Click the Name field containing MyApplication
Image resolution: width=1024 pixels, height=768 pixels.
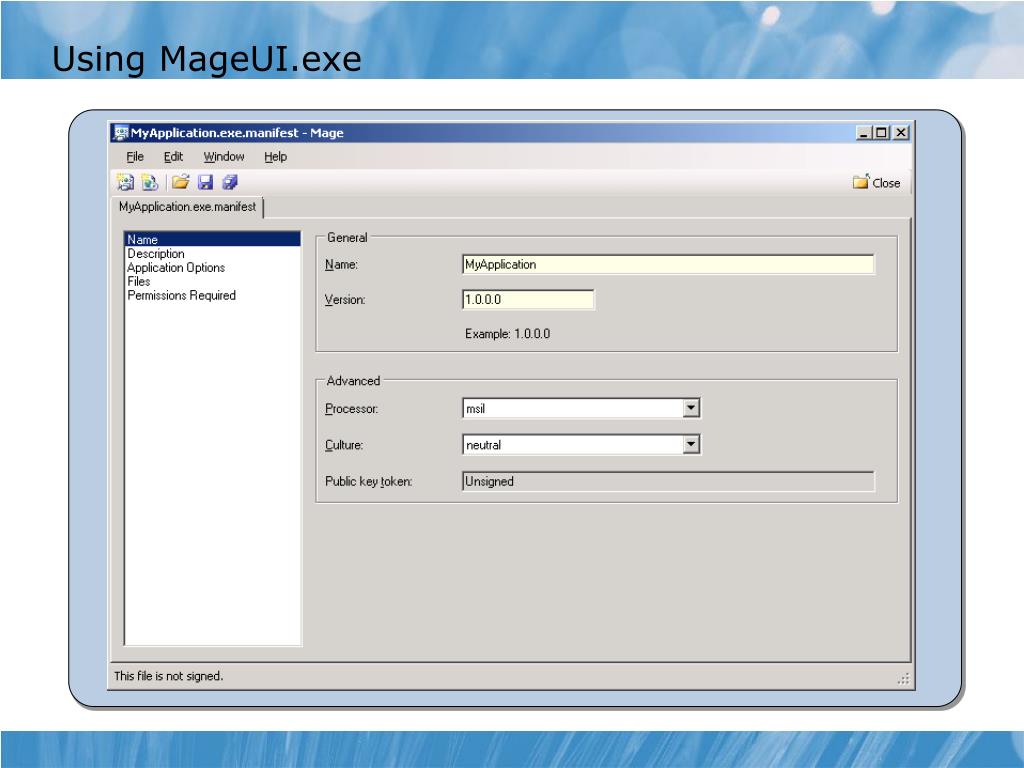tap(667, 264)
